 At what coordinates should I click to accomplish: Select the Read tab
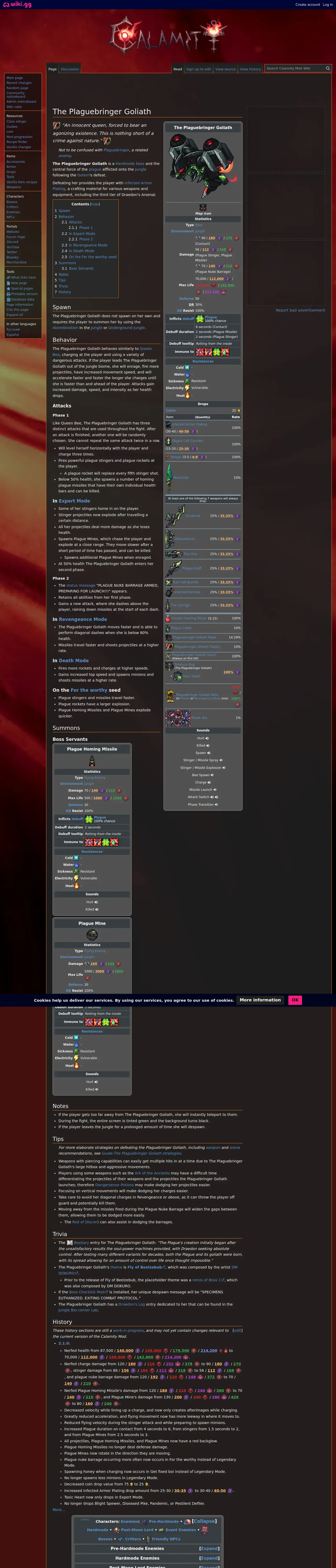pos(177,70)
